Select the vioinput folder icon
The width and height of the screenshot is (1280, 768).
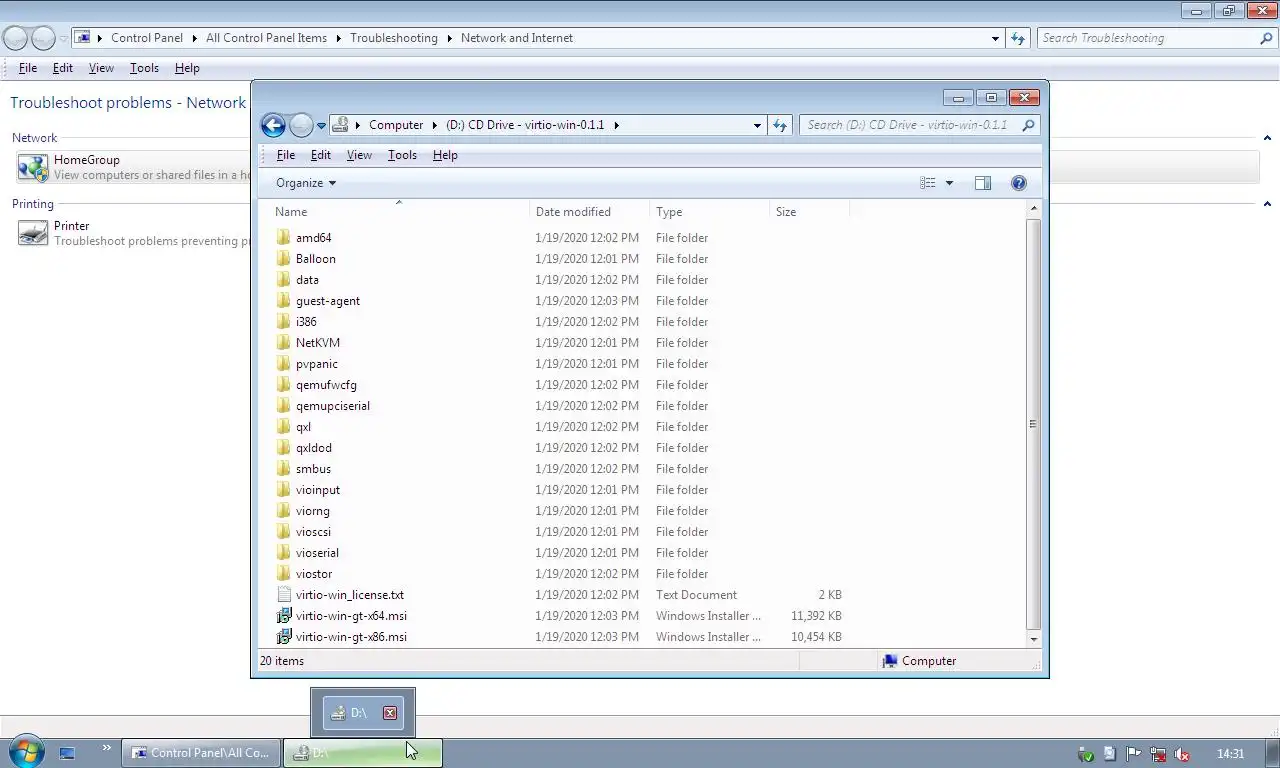click(x=284, y=490)
